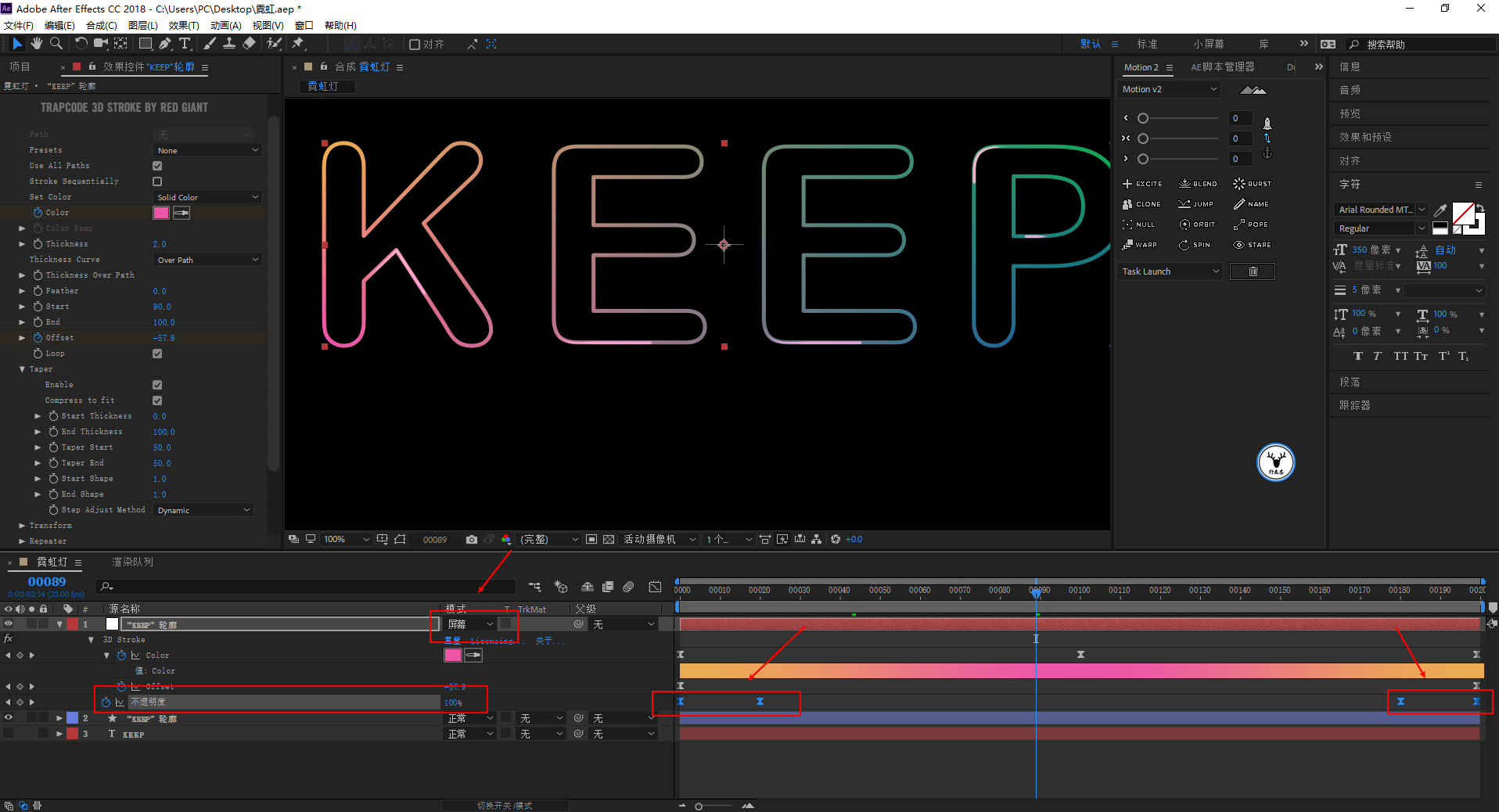The image size is (1499, 812).
Task: Toggle Use All Paths checkbox
Action: click(157, 166)
